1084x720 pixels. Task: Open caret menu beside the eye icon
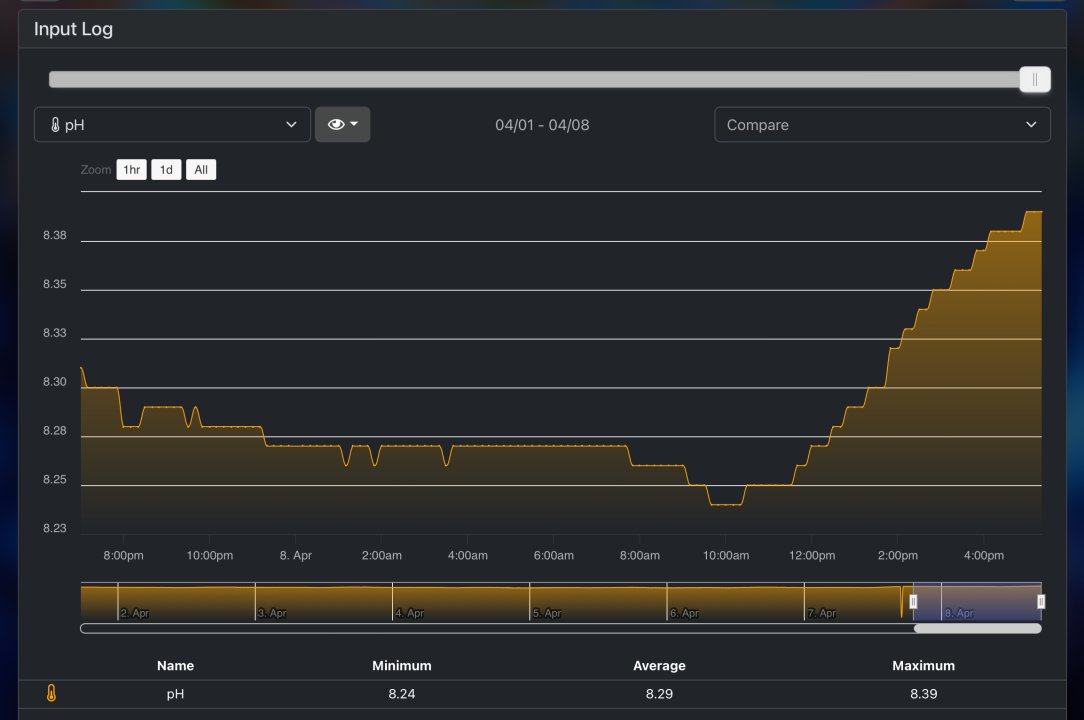355,125
